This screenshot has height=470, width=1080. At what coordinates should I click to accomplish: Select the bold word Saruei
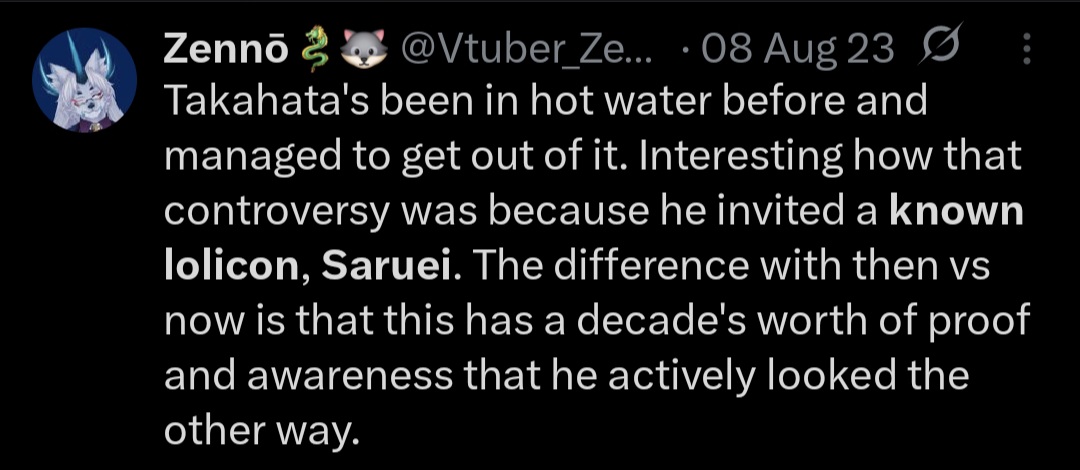388,267
